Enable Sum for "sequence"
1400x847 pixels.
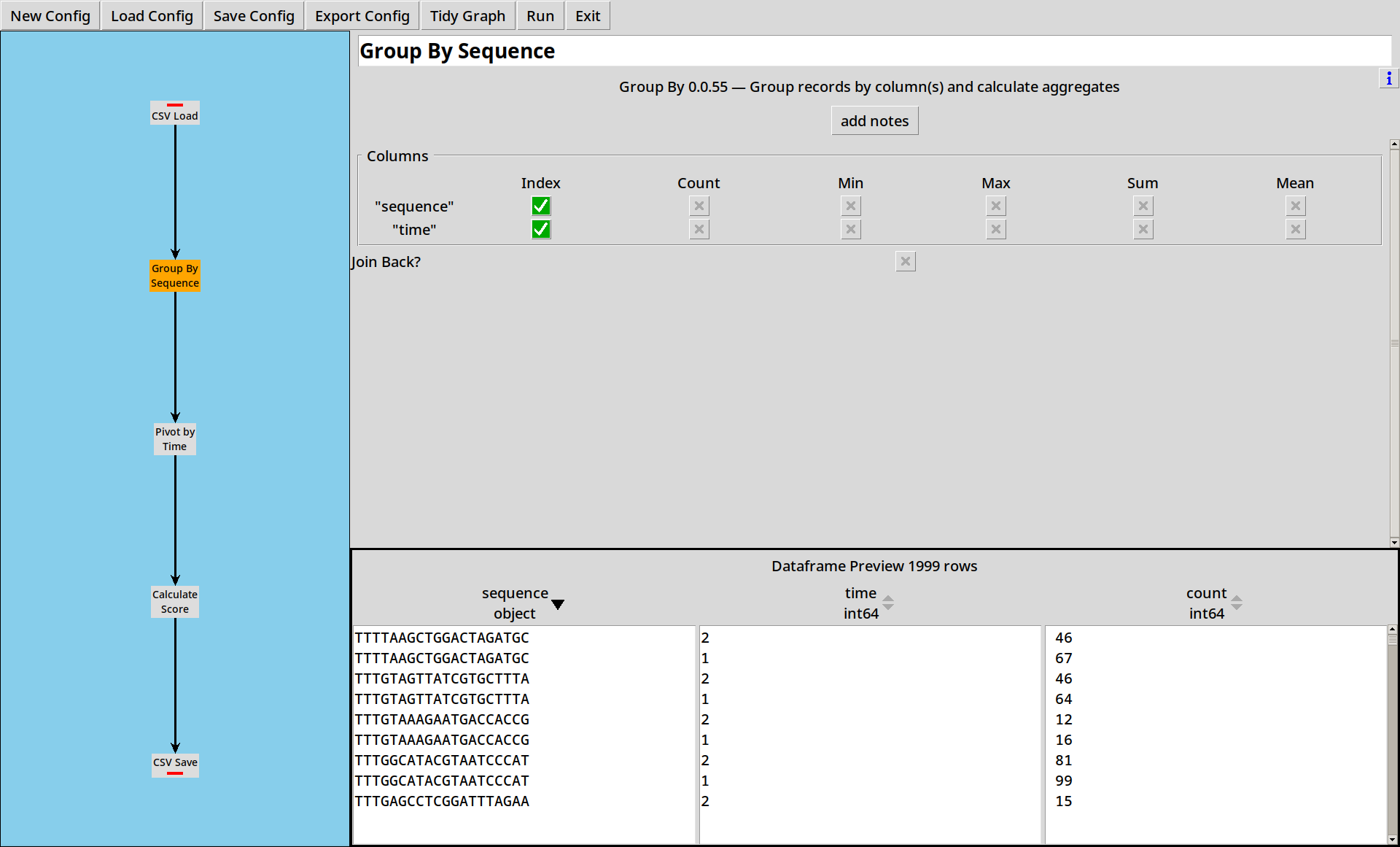(1143, 206)
